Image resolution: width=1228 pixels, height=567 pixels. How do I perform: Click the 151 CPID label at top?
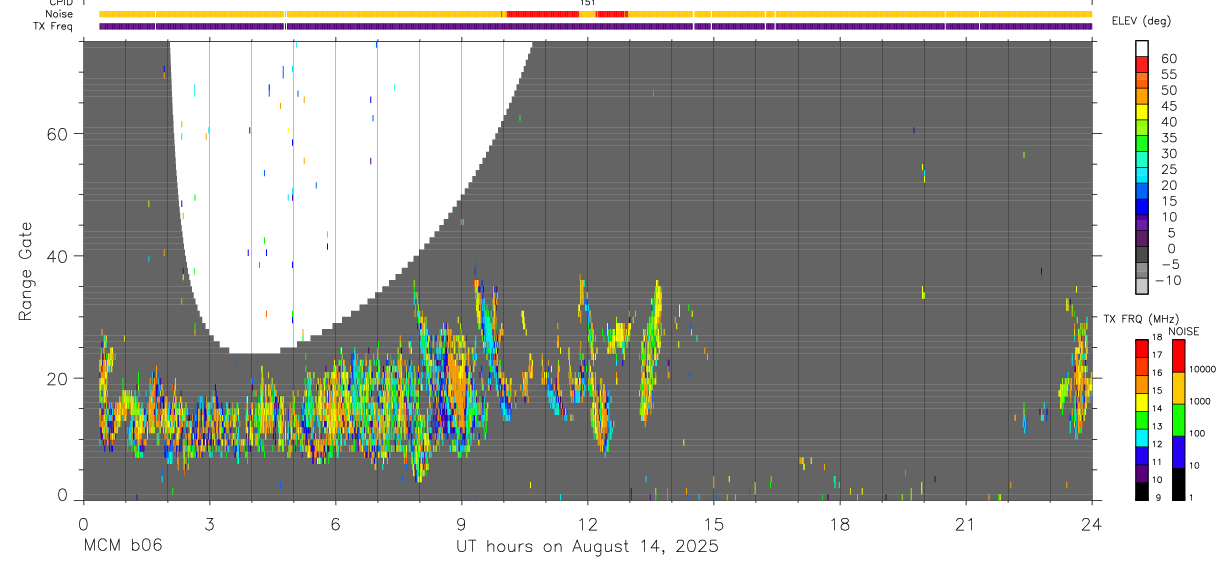tap(588, 3)
